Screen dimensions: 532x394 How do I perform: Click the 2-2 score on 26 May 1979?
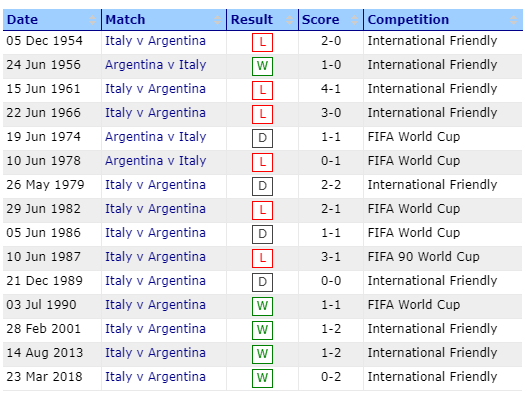coord(331,185)
